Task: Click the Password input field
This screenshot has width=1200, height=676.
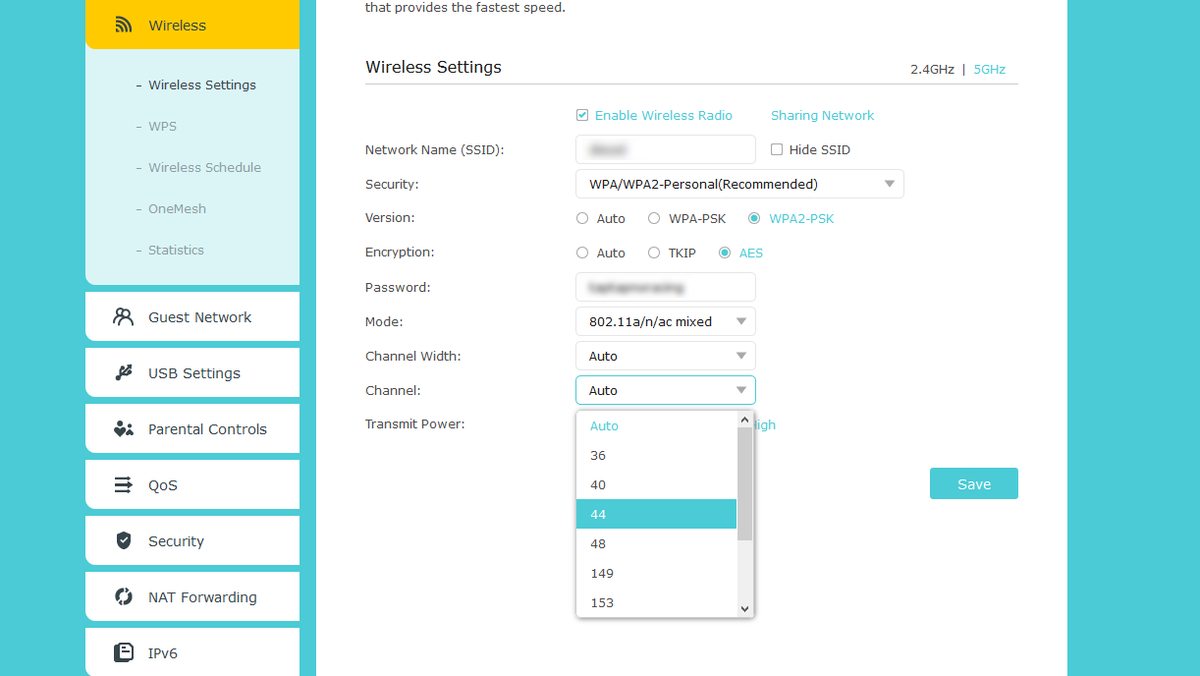Action: 665,287
